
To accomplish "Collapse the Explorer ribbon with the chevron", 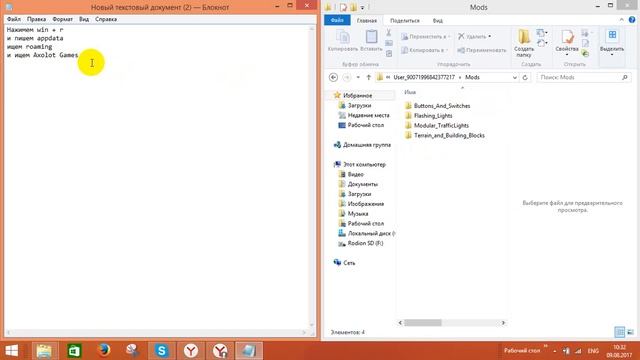I will pyautogui.click(x=621, y=20).
